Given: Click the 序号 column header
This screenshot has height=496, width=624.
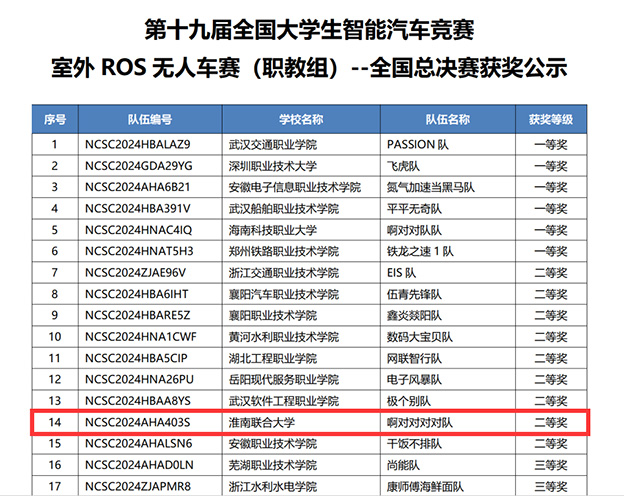Looking at the screenshot, I should click(54, 120).
